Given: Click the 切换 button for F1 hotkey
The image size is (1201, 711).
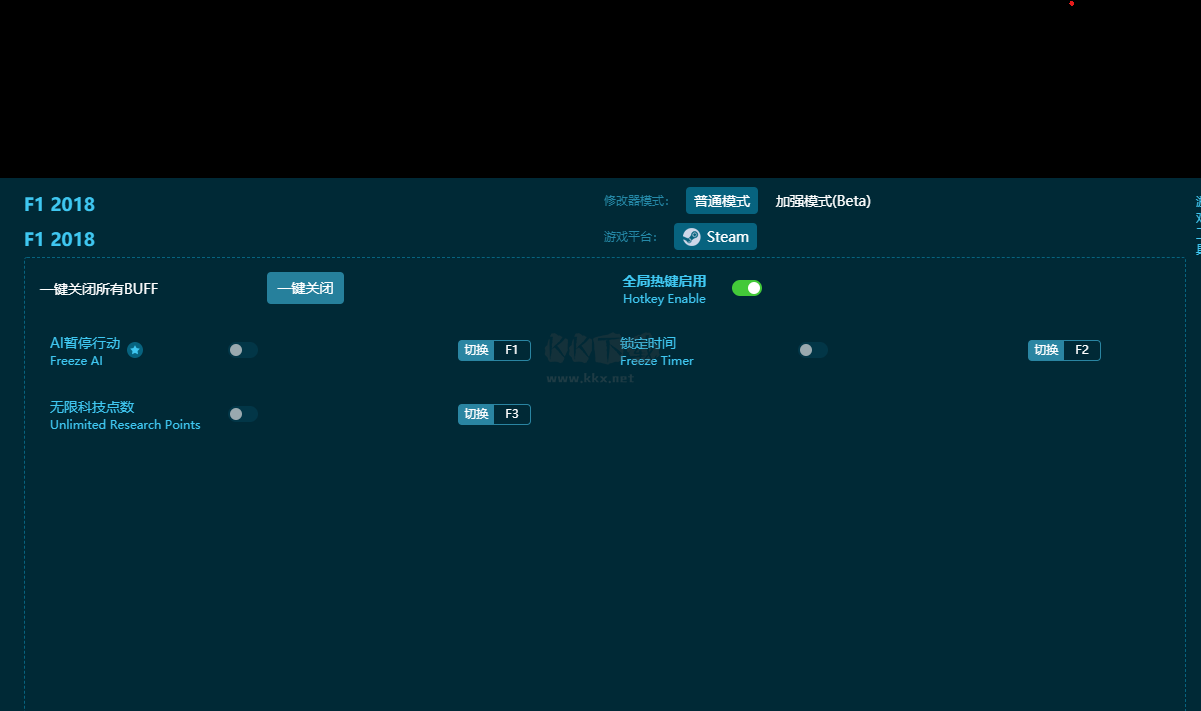Looking at the screenshot, I should click(476, 350).
